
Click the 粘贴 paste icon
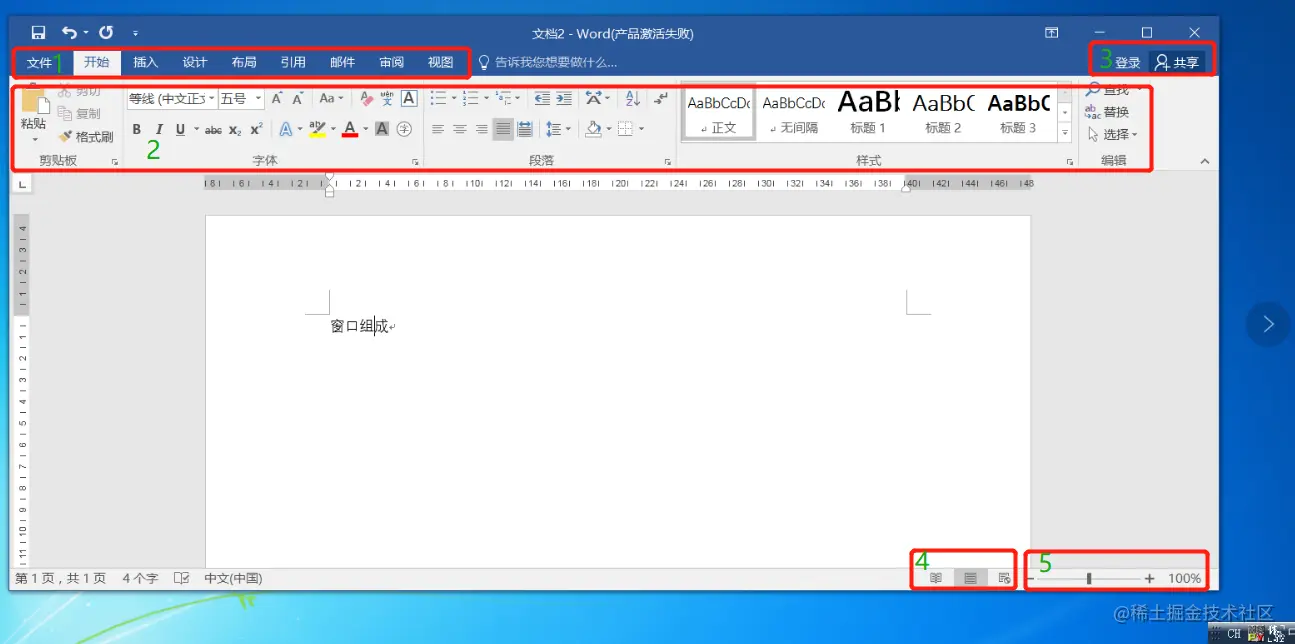point(34,101)
